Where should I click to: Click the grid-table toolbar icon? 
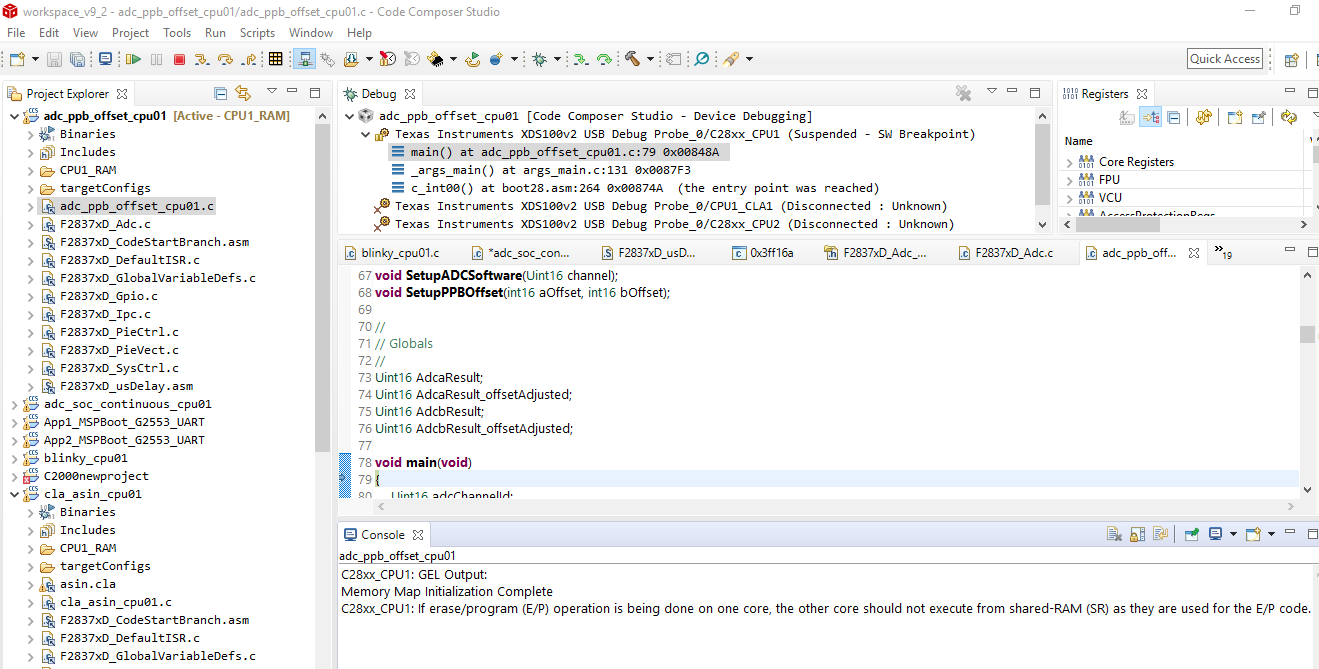pos(275,59)
